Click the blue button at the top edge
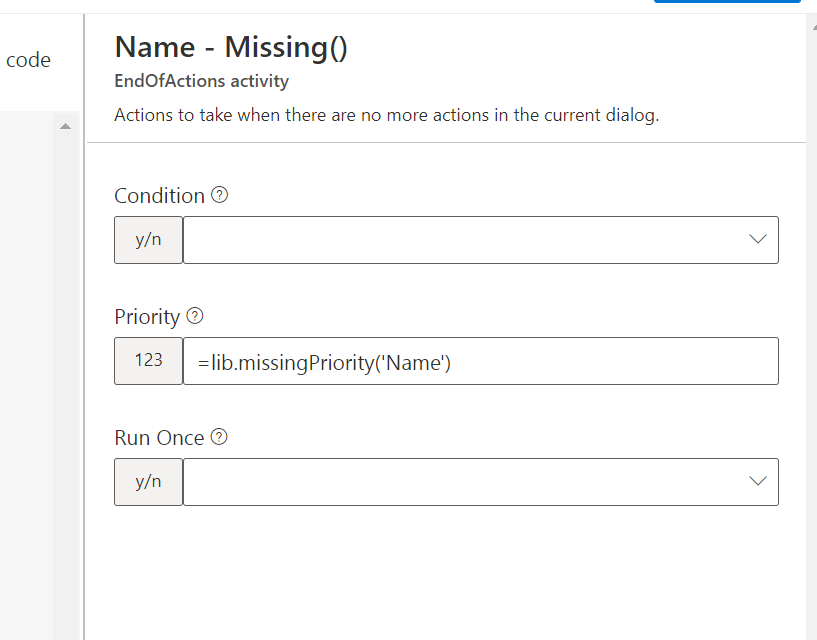Screen dimensions: 817x640 coord(727,2)
